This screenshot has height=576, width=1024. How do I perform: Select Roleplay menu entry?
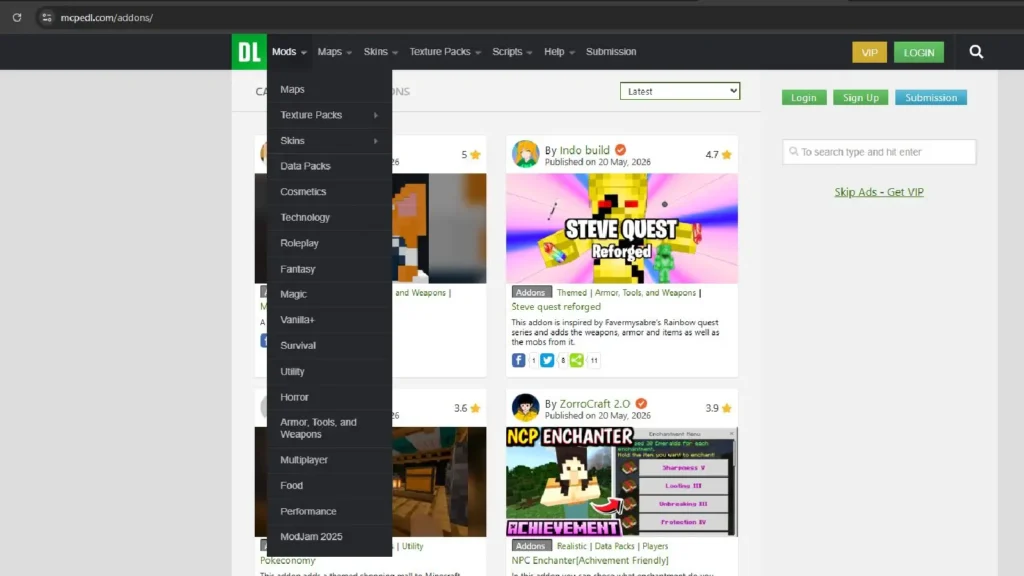tap(329, 243)
